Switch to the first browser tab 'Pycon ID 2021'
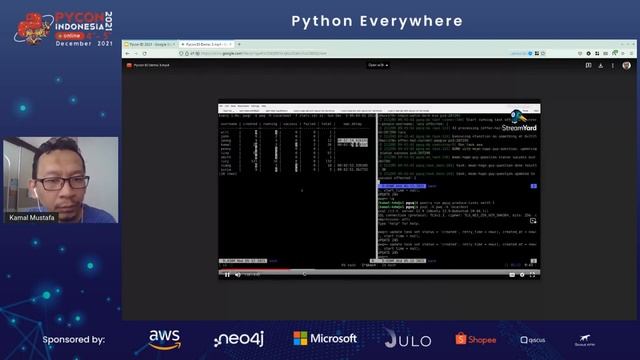 click(x=150, y=44)
